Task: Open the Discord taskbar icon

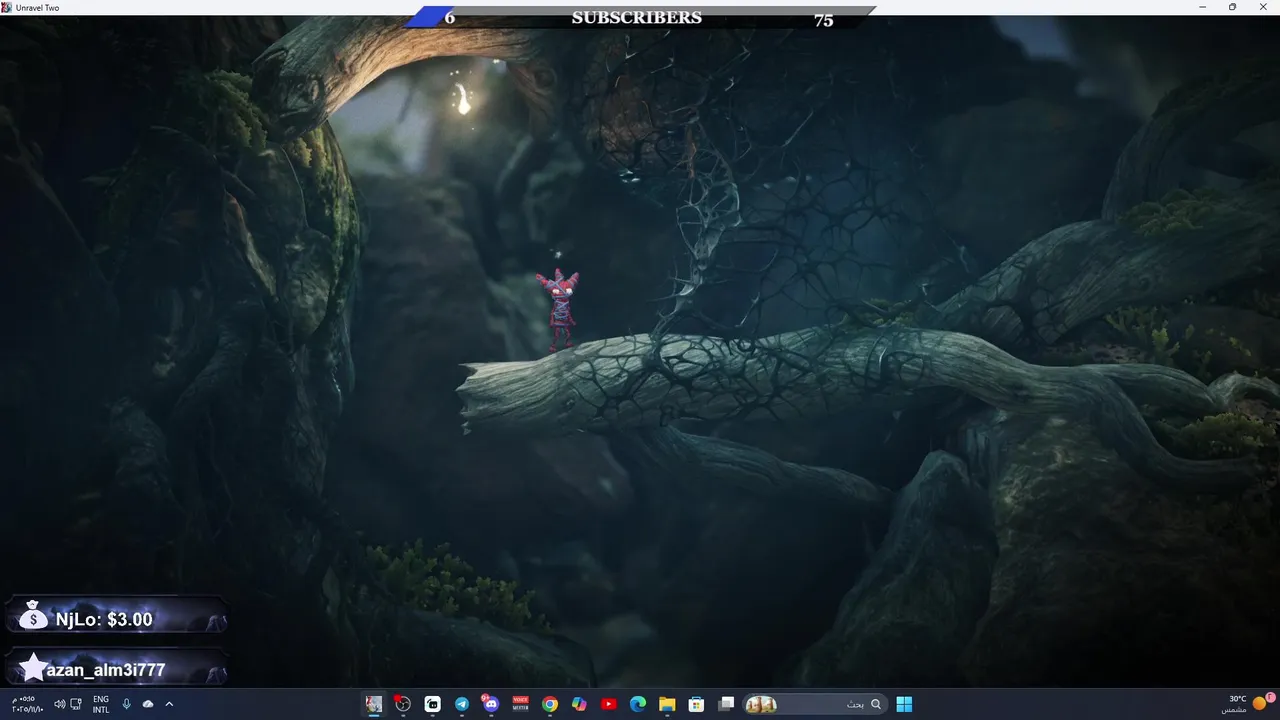Action: click(x=491, y=704)
